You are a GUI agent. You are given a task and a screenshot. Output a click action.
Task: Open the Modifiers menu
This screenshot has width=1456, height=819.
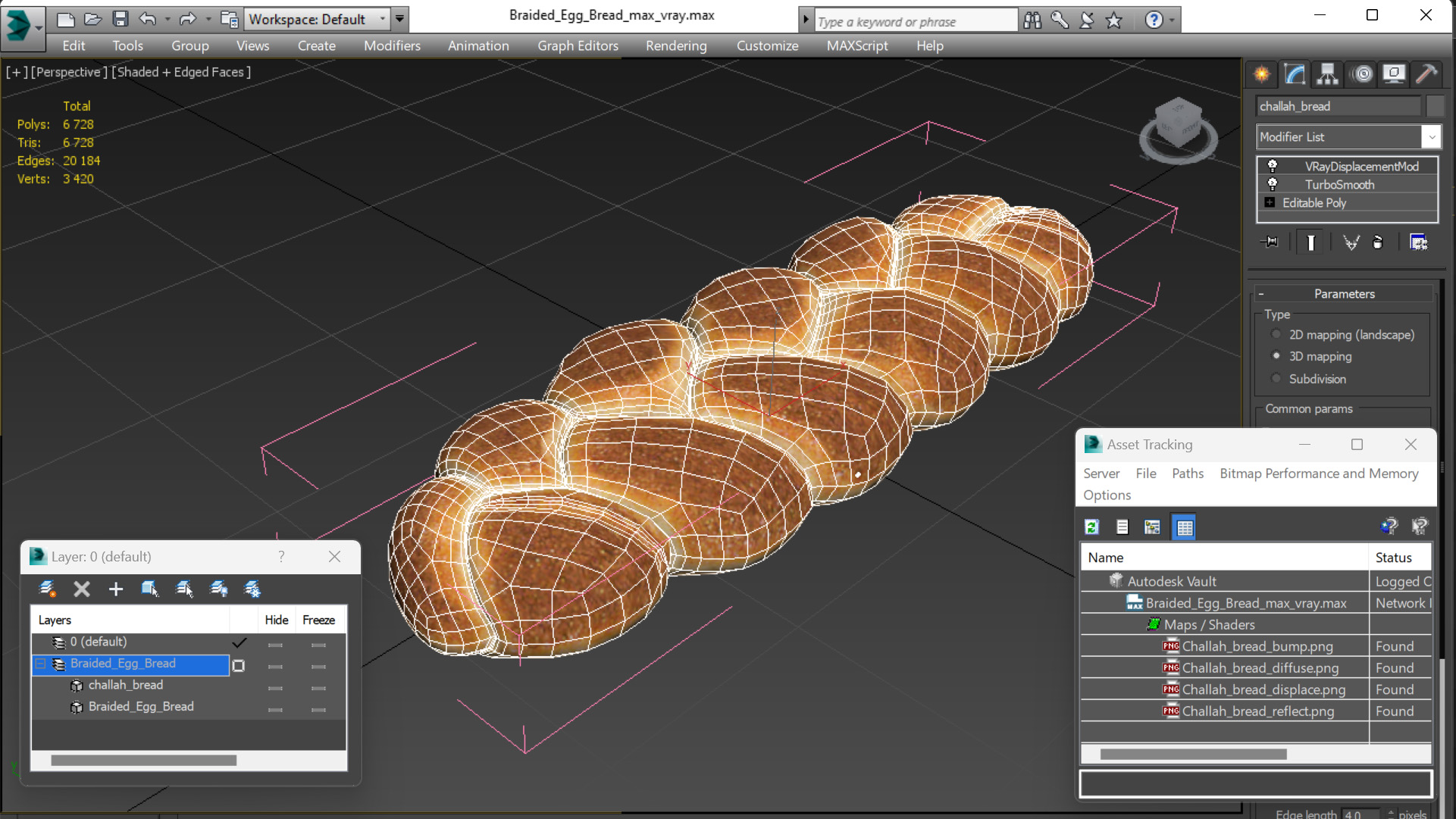tap(392, 45)
